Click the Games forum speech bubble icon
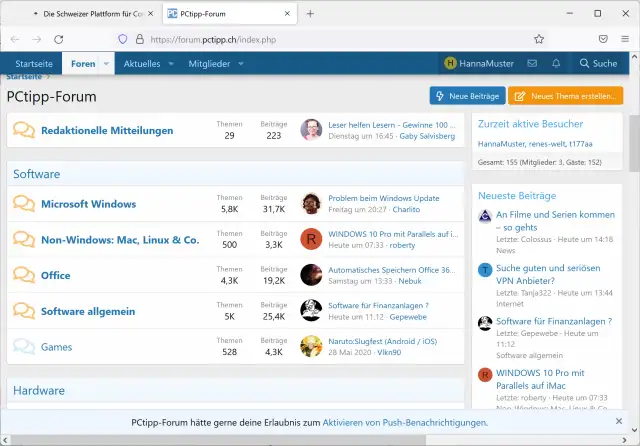 [24, 347]
